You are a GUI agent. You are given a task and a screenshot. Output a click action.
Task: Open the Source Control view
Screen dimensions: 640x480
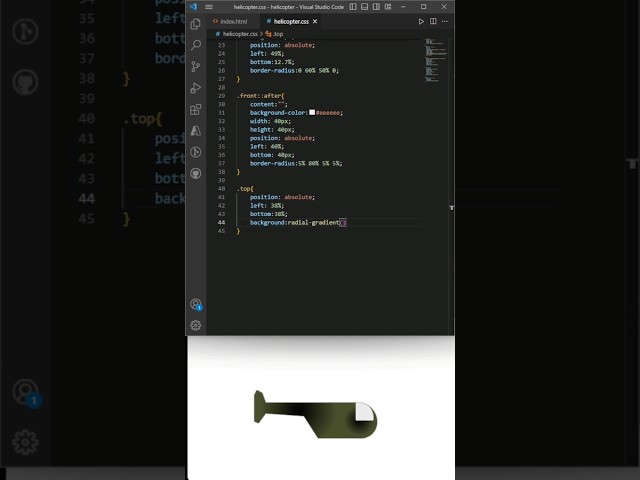click(x=196, y=66)
